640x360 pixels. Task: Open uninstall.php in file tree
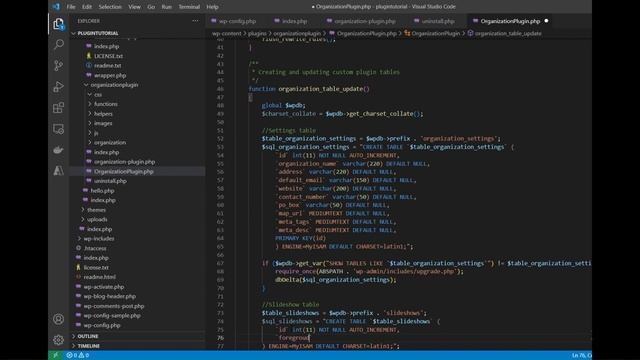(110, 181)
